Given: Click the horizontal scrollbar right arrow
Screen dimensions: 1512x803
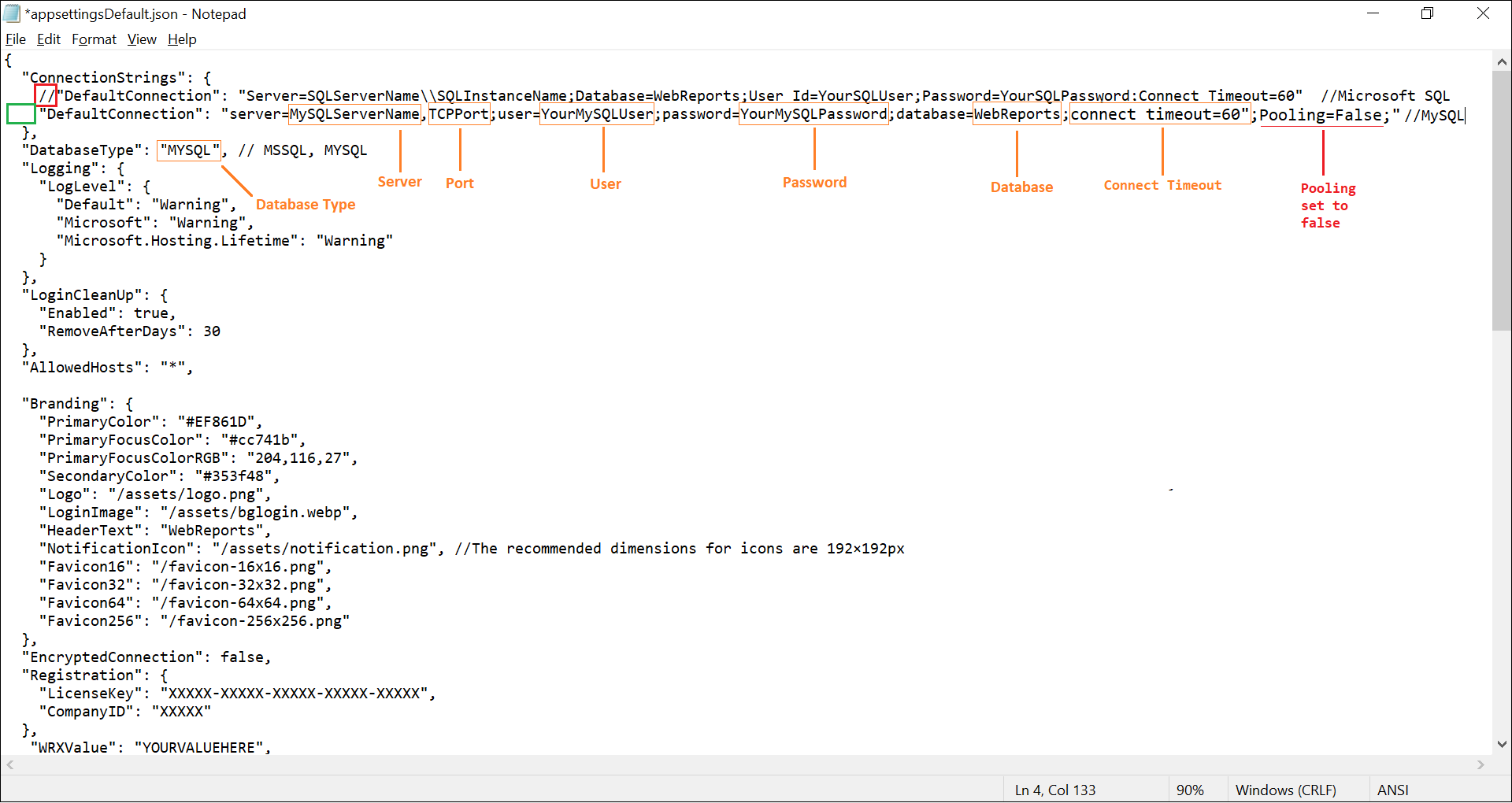Looking at the screenshot, I should (x=1481, y=764).
